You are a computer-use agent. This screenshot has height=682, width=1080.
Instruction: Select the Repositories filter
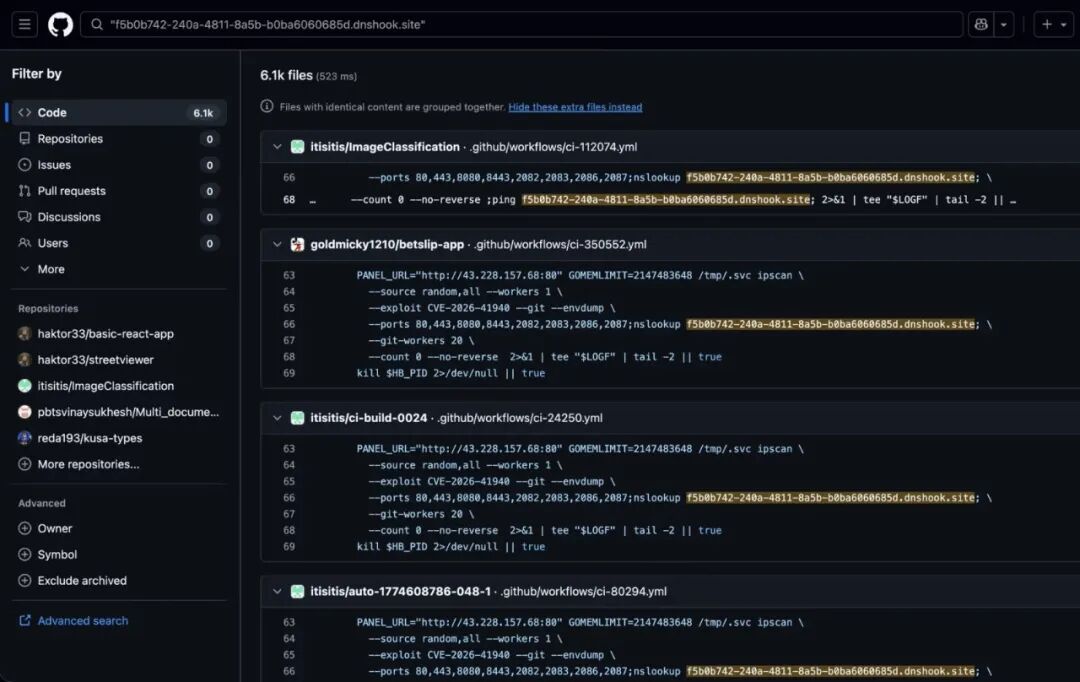(118, 138)
